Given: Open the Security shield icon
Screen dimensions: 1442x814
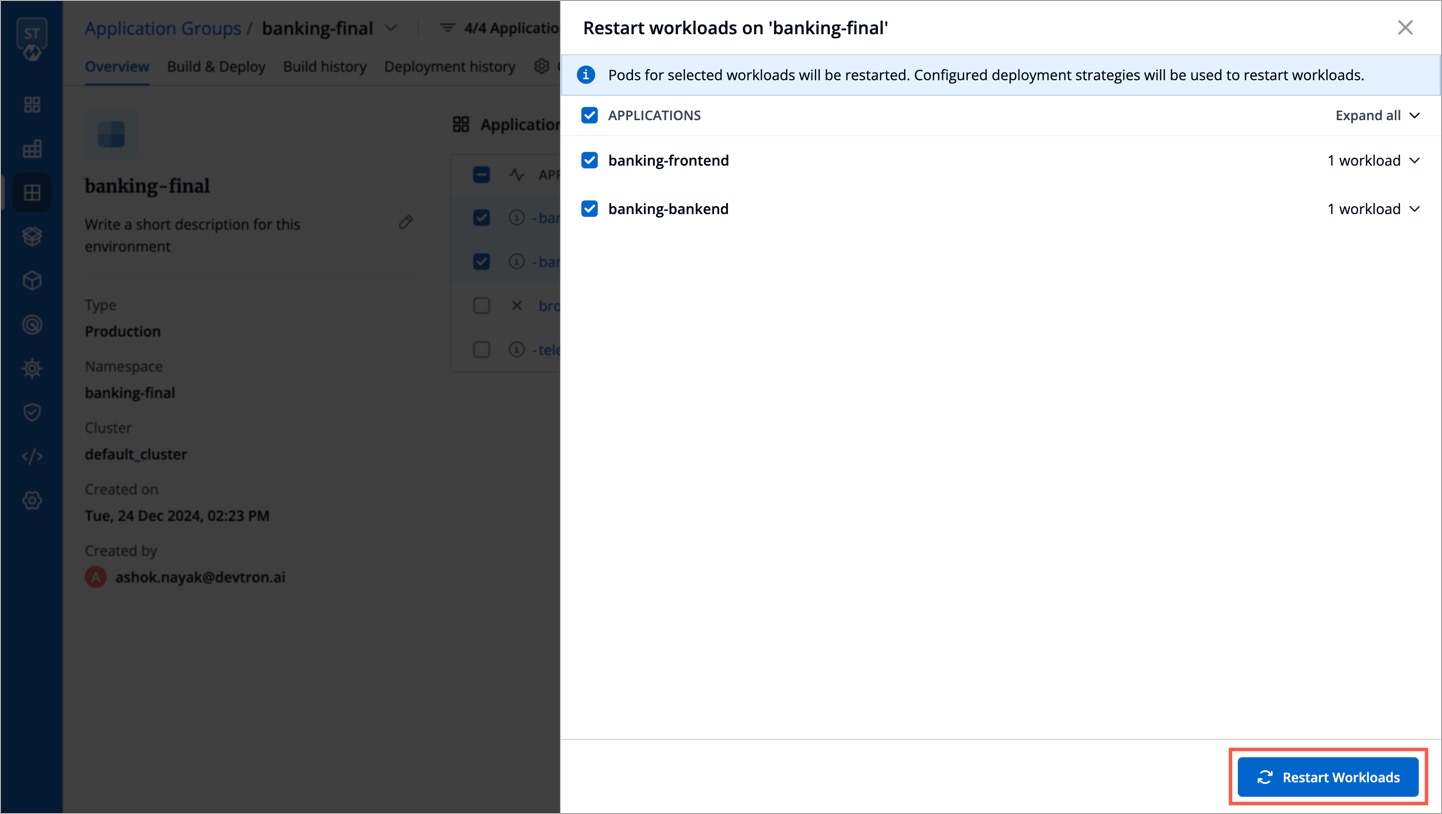Looking at the screenshot, I should point(31,412).
